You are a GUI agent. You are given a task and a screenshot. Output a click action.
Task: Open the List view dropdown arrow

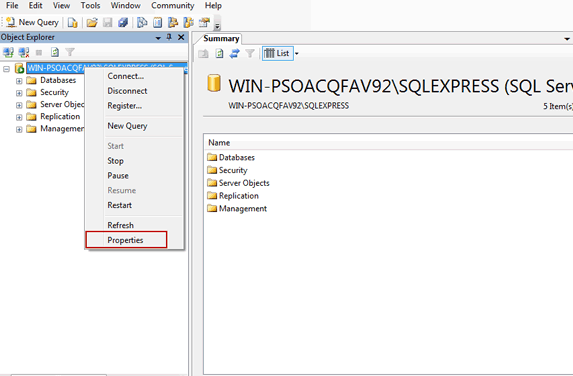pyautogui.click(x=296, y=54)
